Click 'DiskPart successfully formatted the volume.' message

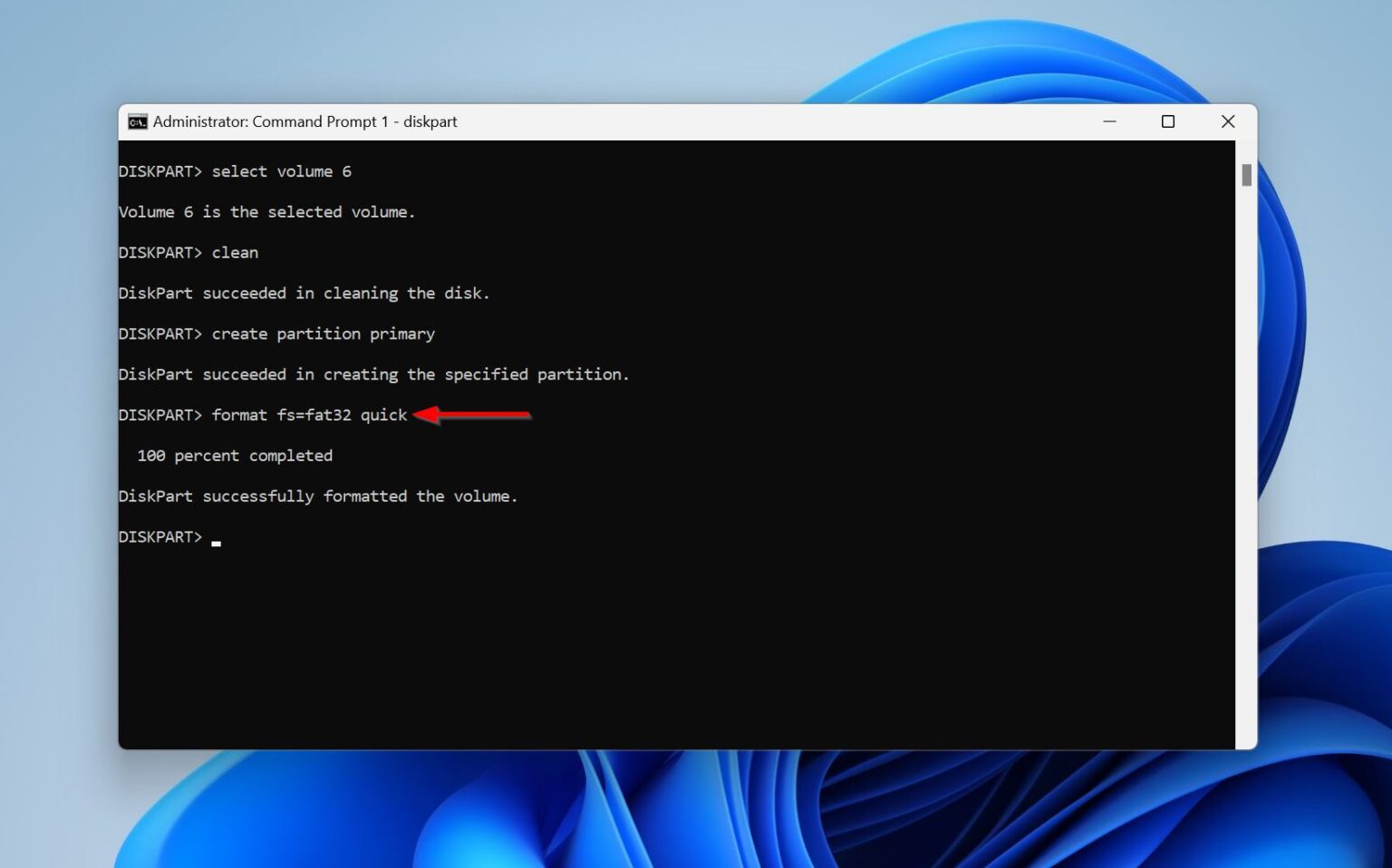tap(318, 496)
